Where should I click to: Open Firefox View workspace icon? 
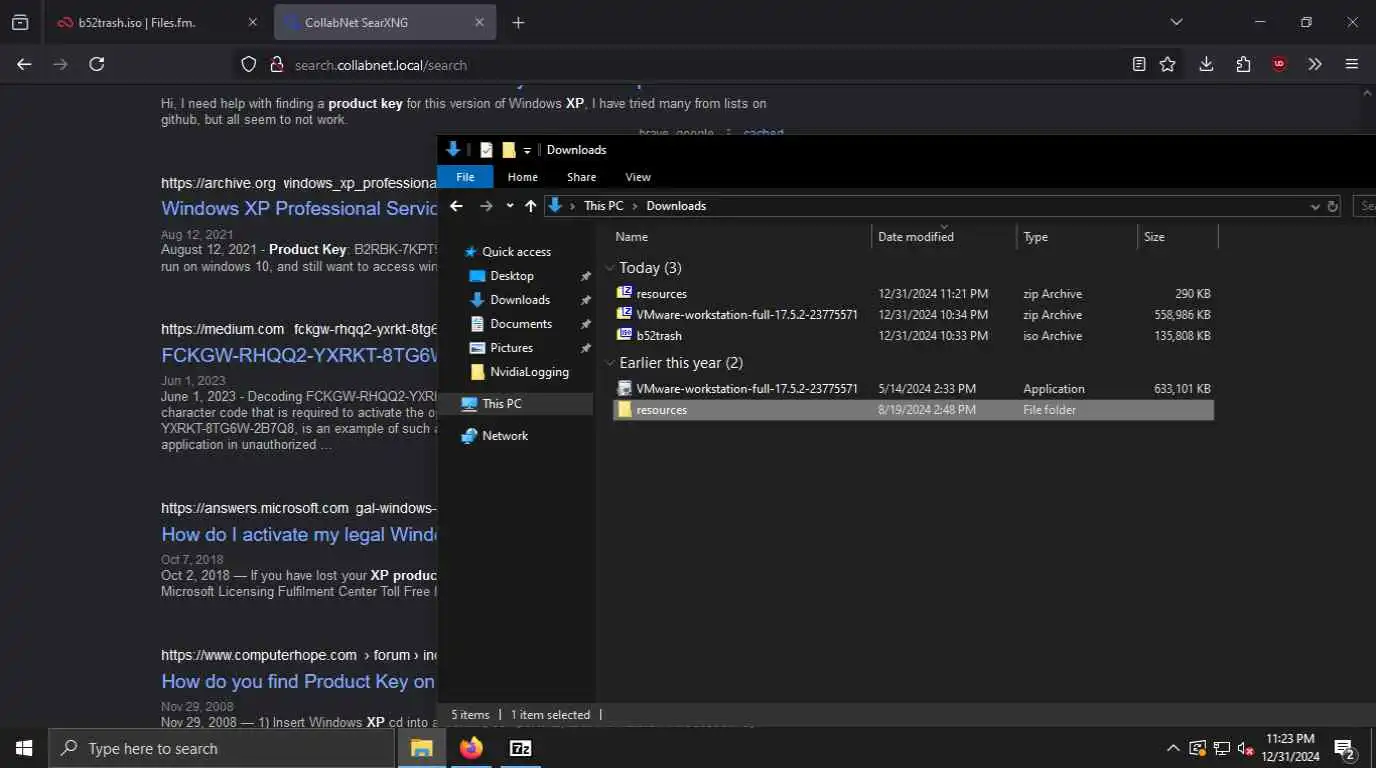pyautogui.click(x=20, y=22)
